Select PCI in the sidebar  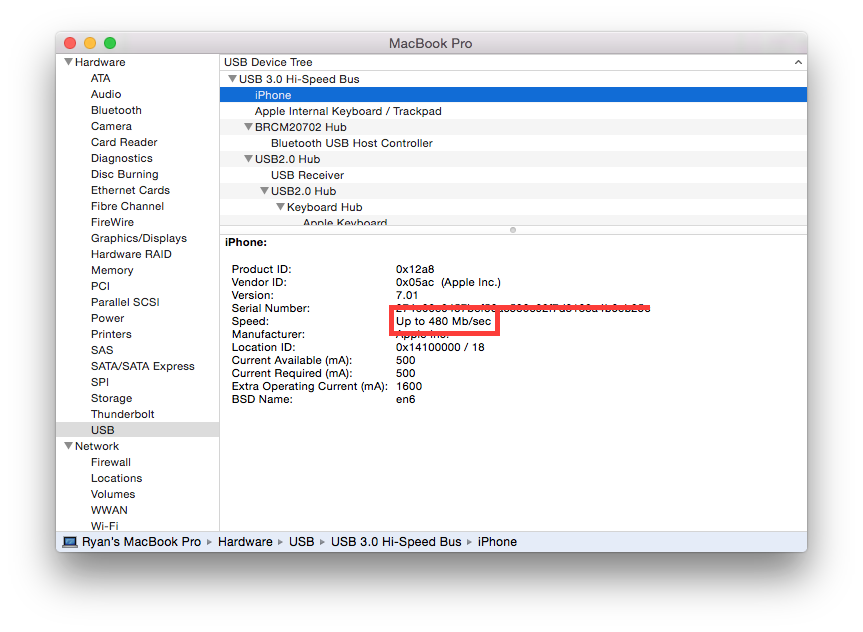pos(100,286)
